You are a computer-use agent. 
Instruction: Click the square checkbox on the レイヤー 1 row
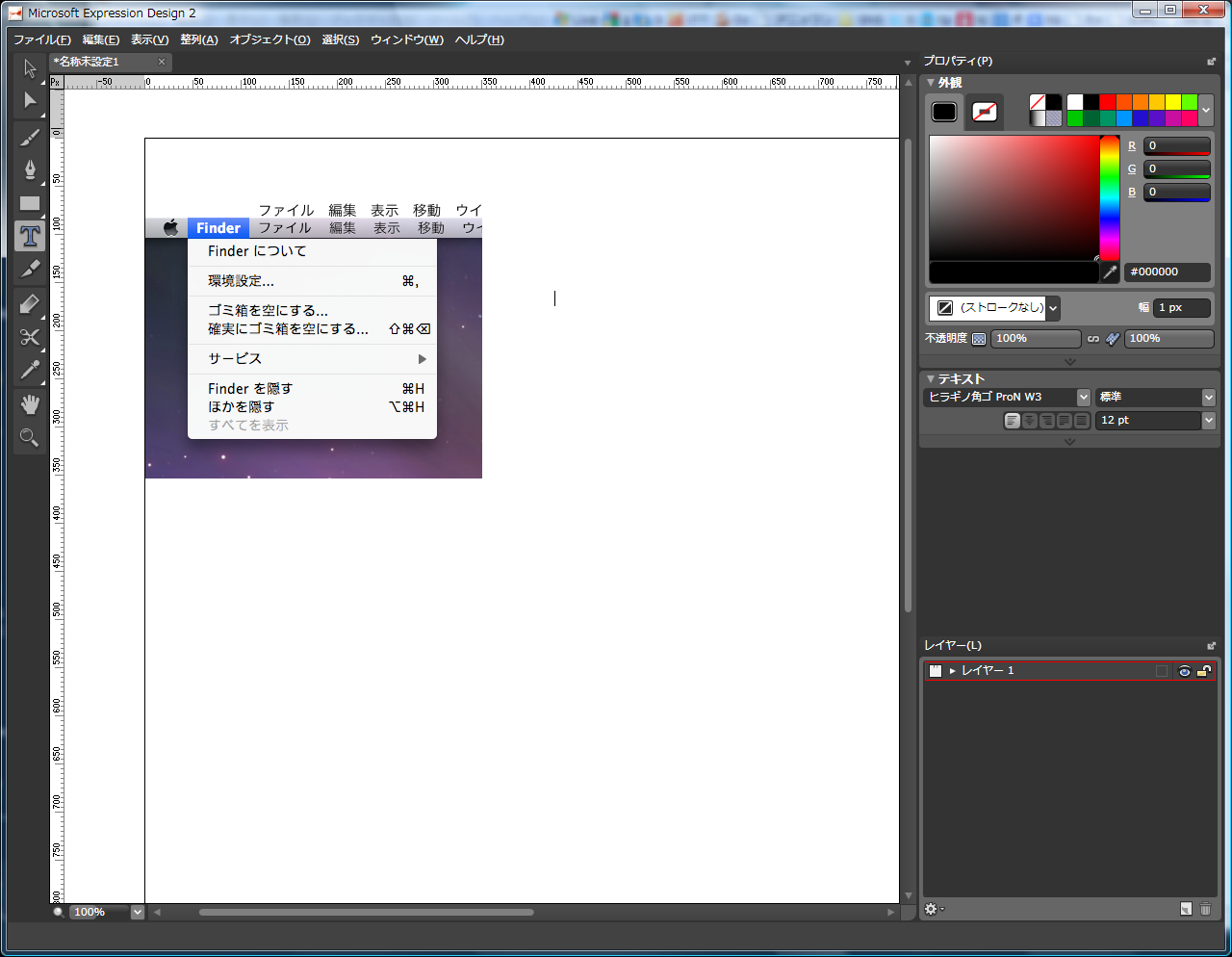click(1162, 671)
